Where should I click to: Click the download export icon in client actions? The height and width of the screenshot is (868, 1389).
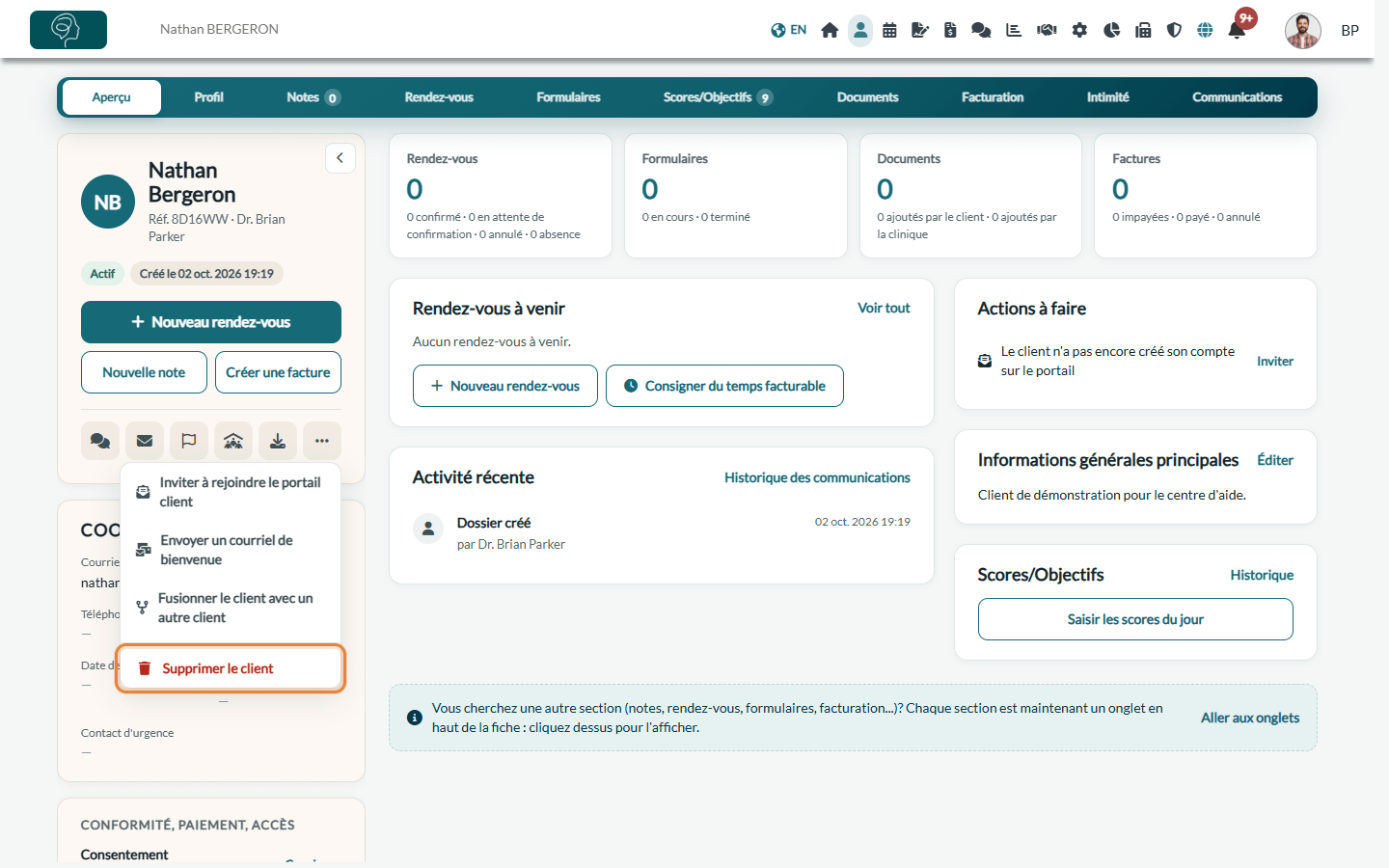(278, 441)
